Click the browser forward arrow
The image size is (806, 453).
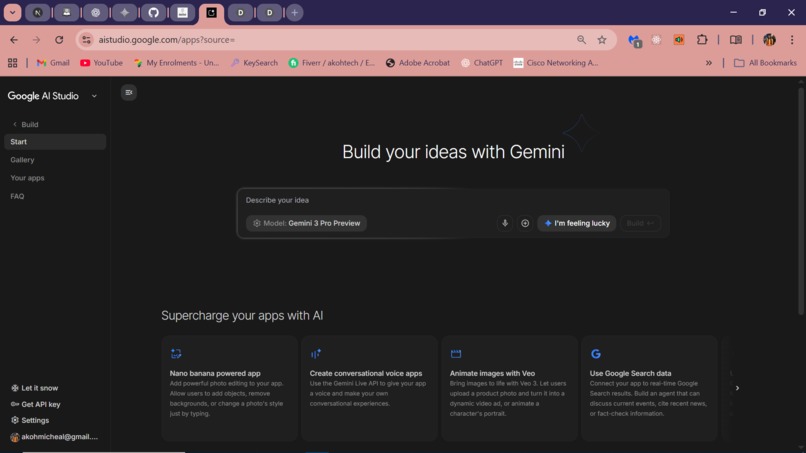click(x=36, y=40)
